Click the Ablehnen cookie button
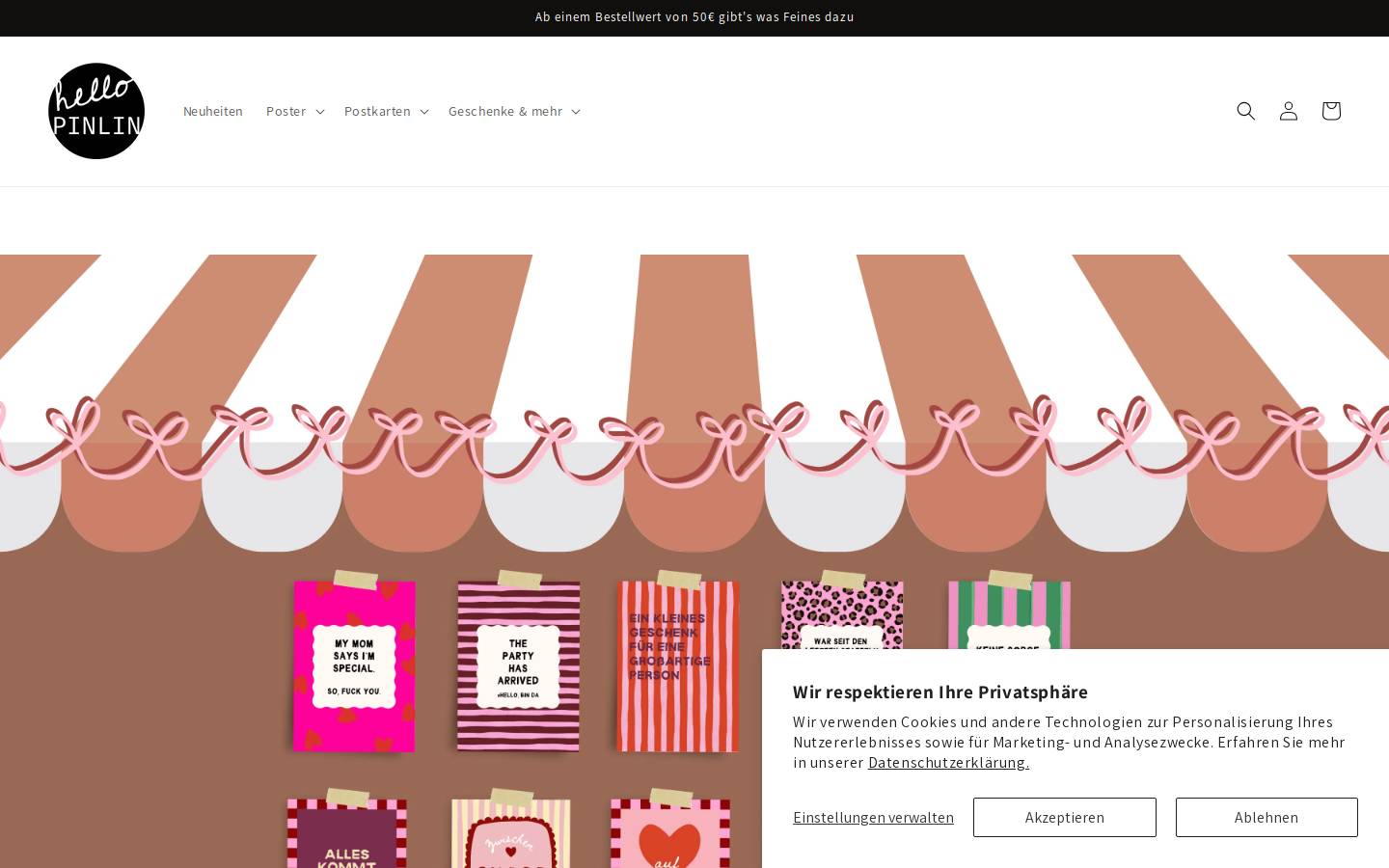Image resolution: width=1389 pixels, height=868 pixels. click(x=1266, y=817)
